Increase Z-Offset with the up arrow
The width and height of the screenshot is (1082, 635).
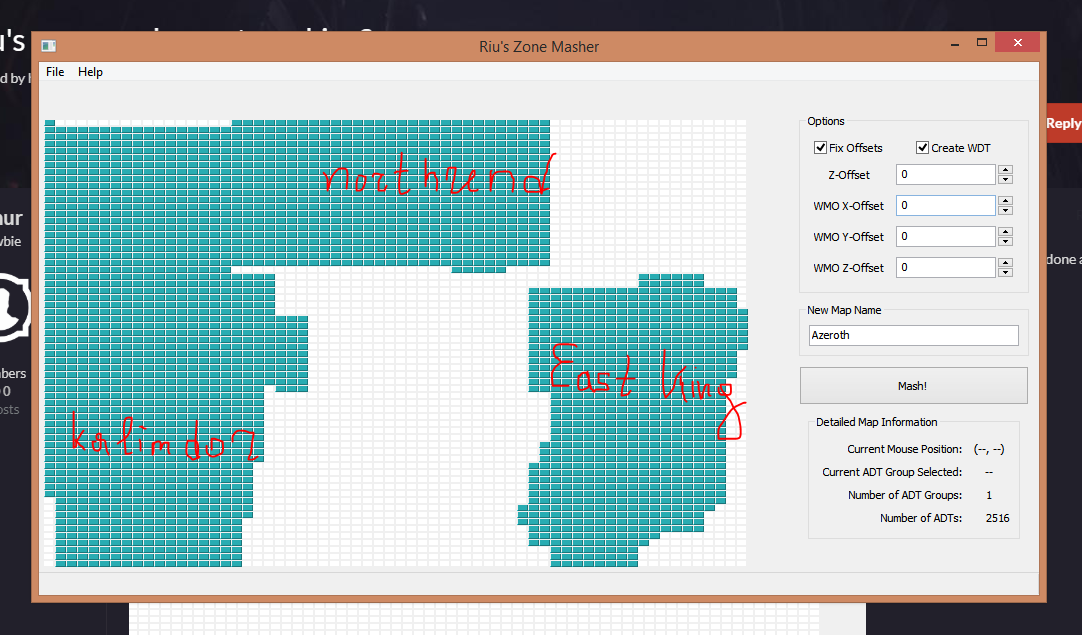tap(1006, 170)
